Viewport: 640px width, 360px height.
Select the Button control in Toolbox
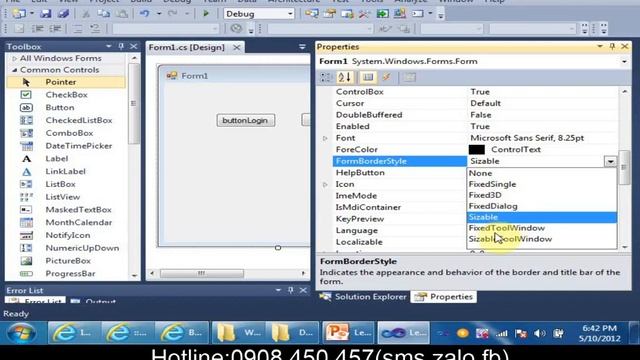(66, 107)
